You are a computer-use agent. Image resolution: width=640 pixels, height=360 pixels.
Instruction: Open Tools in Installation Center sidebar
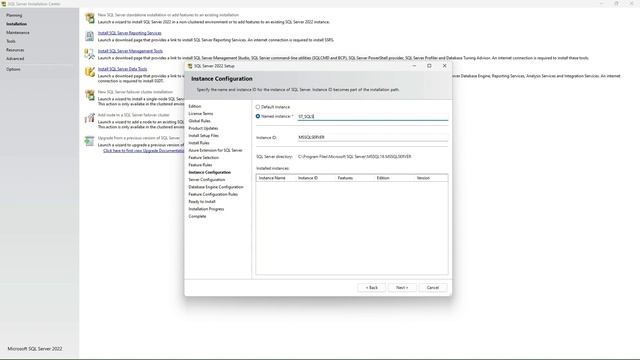[x=11, y=41]
